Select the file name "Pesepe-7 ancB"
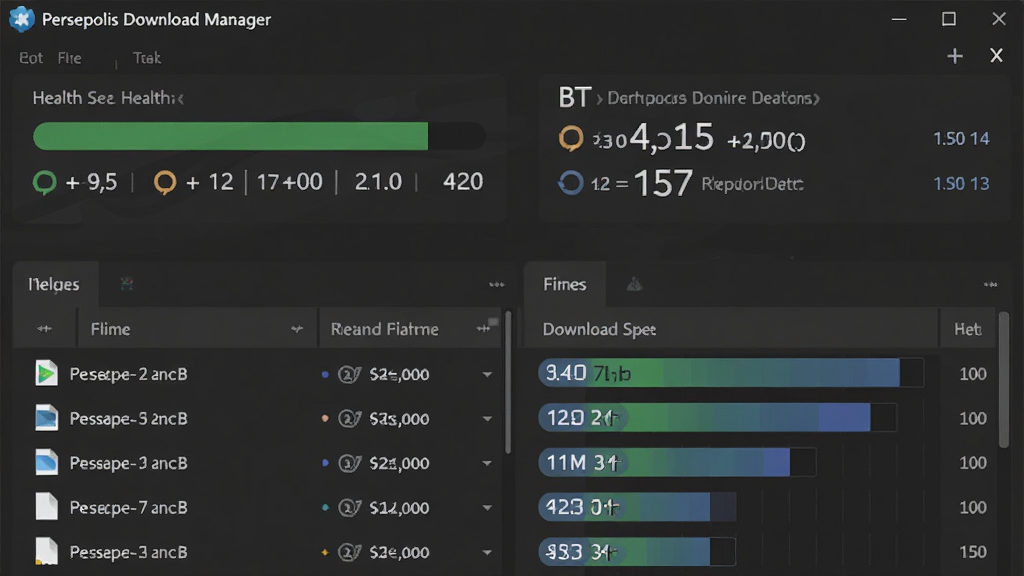 coord(129,507)
